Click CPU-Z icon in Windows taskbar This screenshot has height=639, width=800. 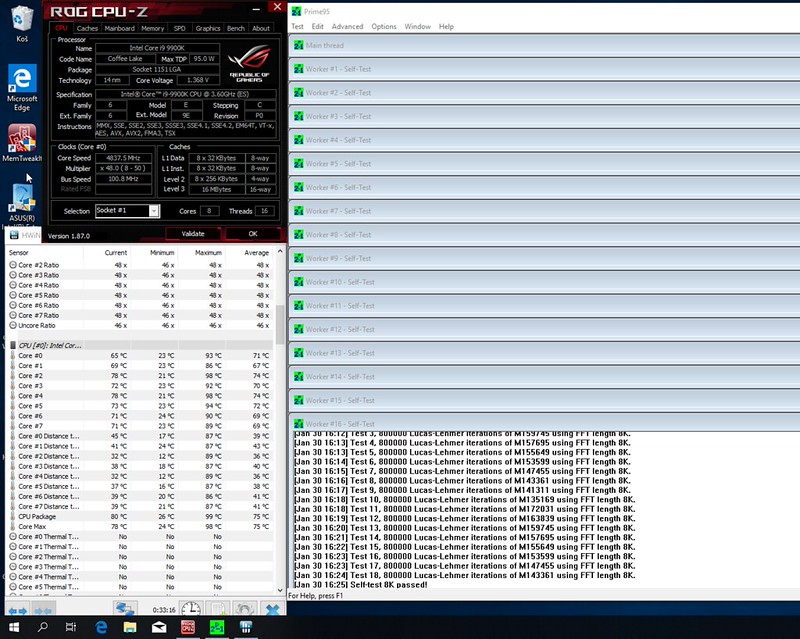[187, 628]
